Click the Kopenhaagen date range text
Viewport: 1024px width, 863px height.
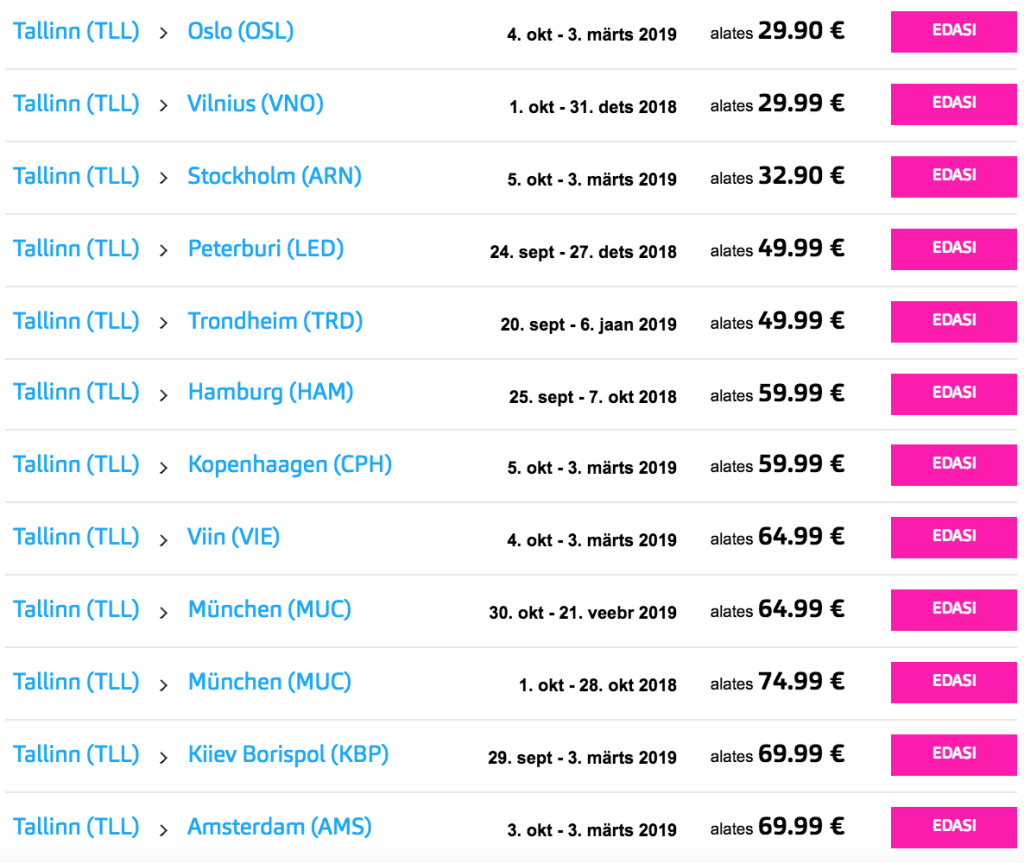tap(592, 467)
